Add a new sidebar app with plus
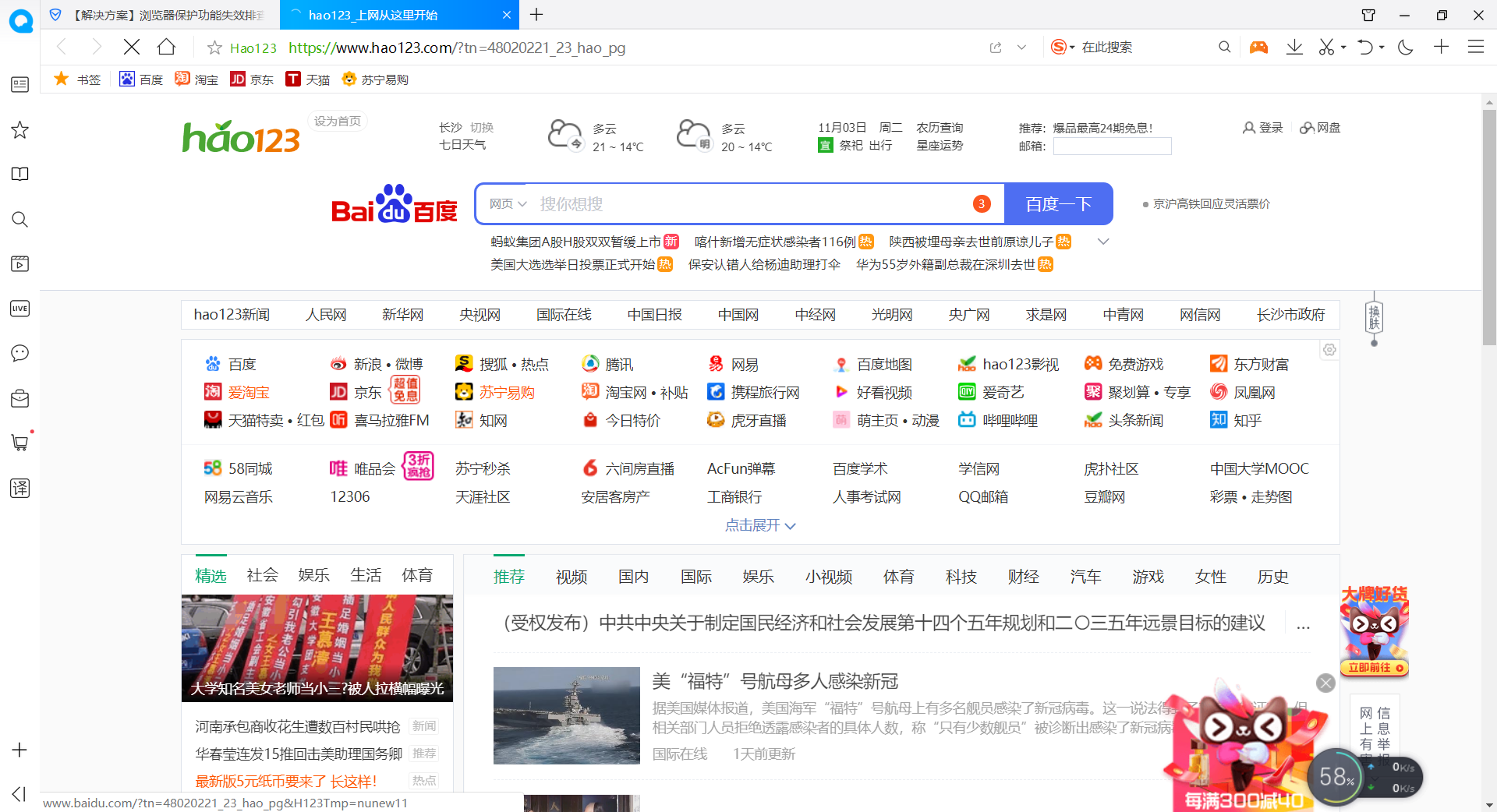 (x=20, y=750)
